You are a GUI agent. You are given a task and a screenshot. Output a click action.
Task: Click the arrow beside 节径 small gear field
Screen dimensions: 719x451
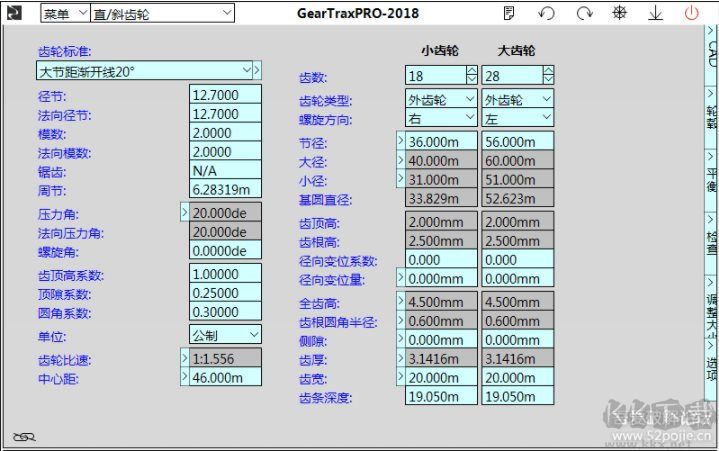tap(400, 140)
